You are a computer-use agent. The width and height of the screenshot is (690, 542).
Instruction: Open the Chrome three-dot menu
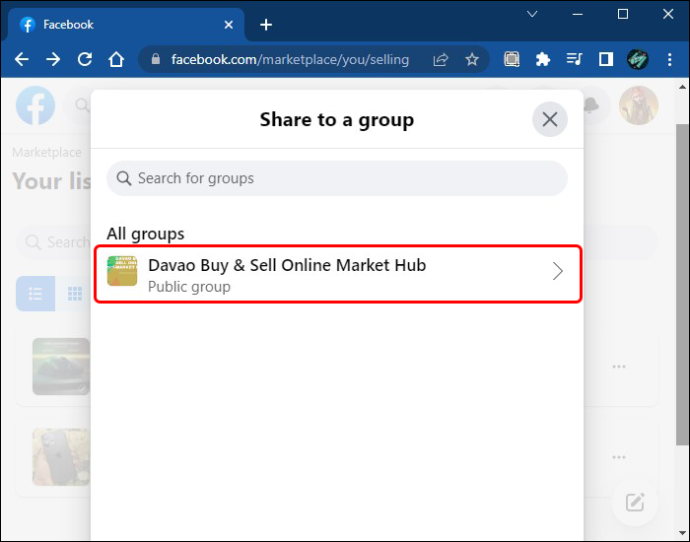[x=669, y=59]
